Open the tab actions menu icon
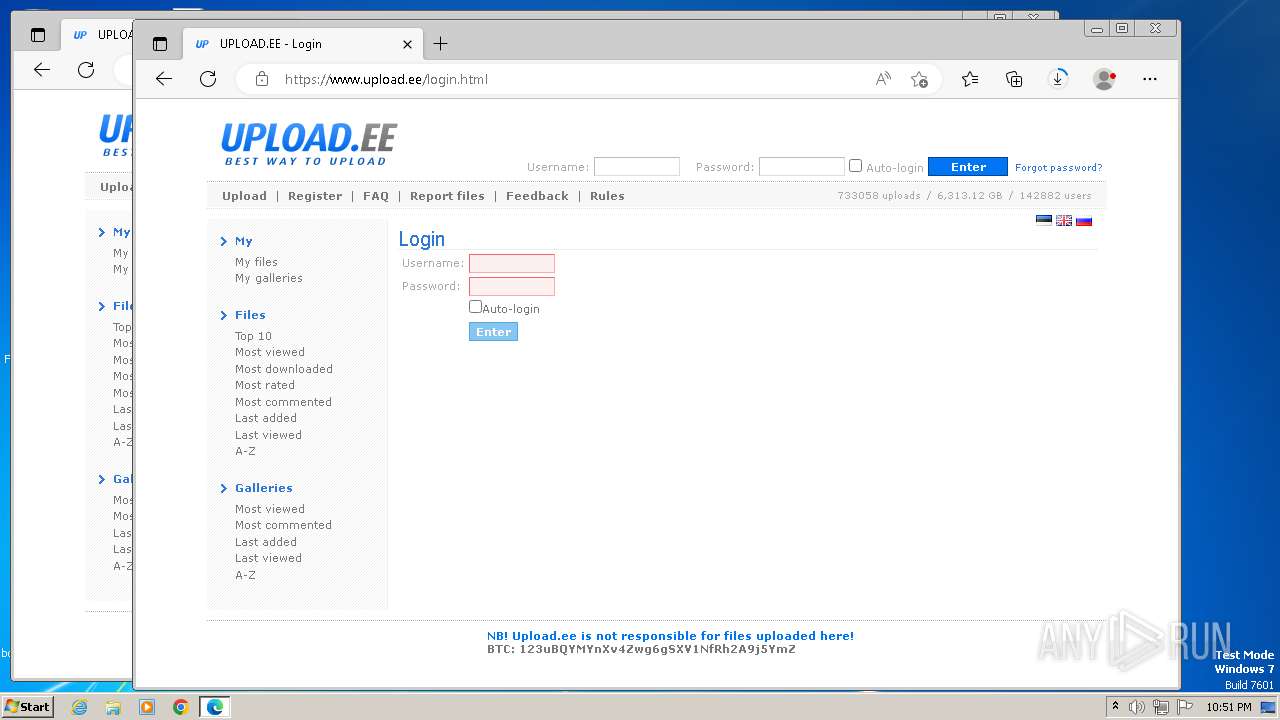Viewport: 1280px width, 720px height. (160, 44)
